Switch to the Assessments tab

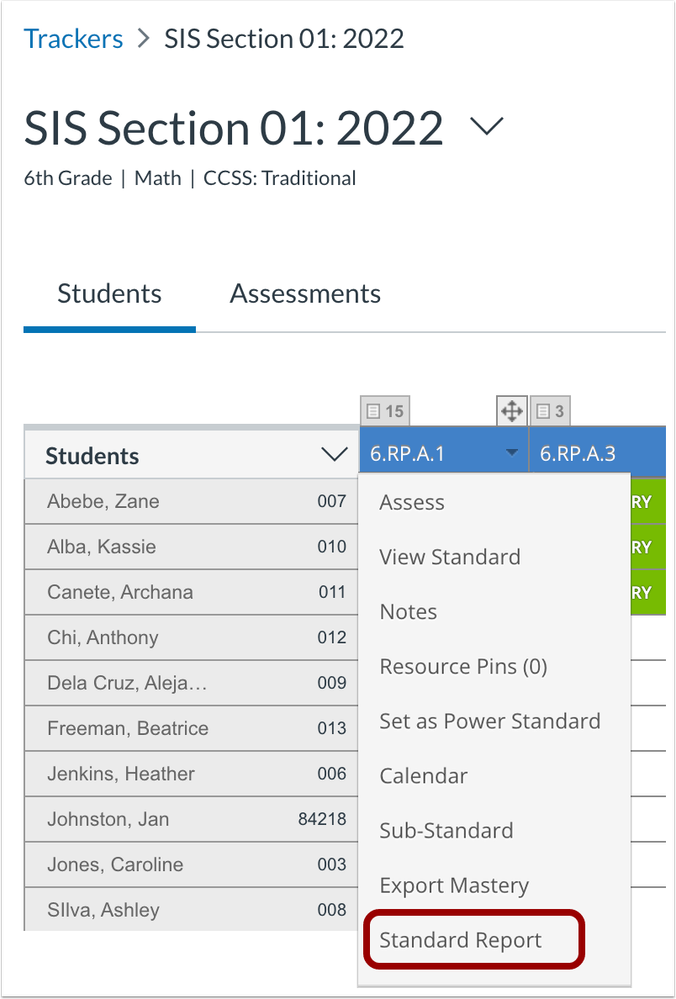305,294
